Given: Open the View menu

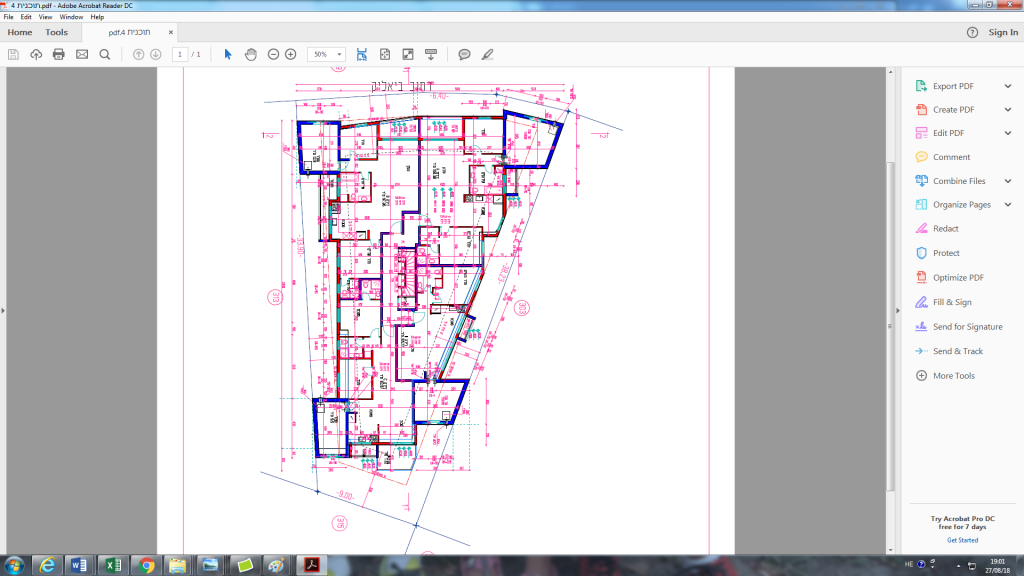Looking at the screenshot, I should click(x=45, y=17).
